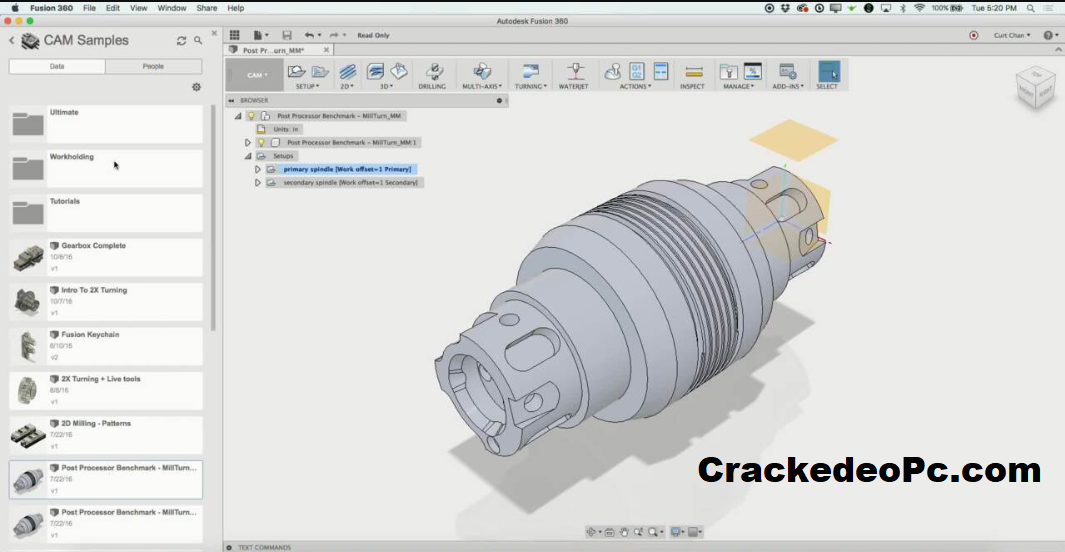This screenshot has height=552, width=1065.
Task: Click the ViewCube in the corner
Action: coord(1034,88)
